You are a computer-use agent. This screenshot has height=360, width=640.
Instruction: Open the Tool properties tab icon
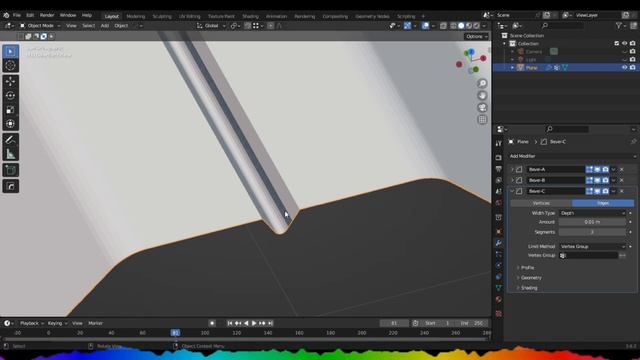pos(498,144)
